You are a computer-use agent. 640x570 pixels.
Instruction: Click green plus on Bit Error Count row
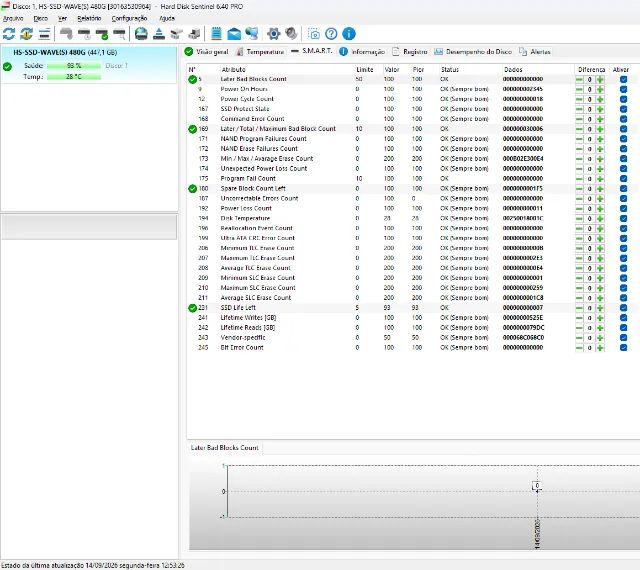600,348
